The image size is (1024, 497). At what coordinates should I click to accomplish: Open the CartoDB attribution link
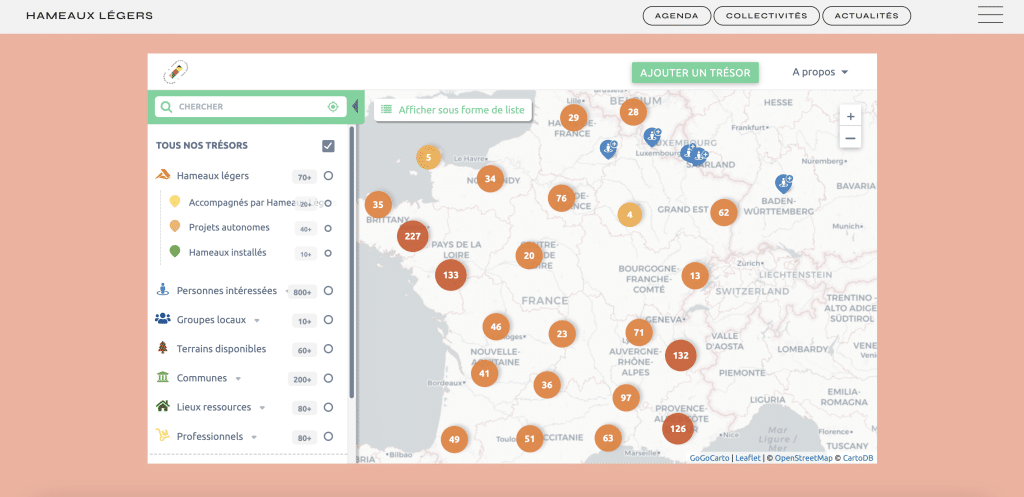857,458
